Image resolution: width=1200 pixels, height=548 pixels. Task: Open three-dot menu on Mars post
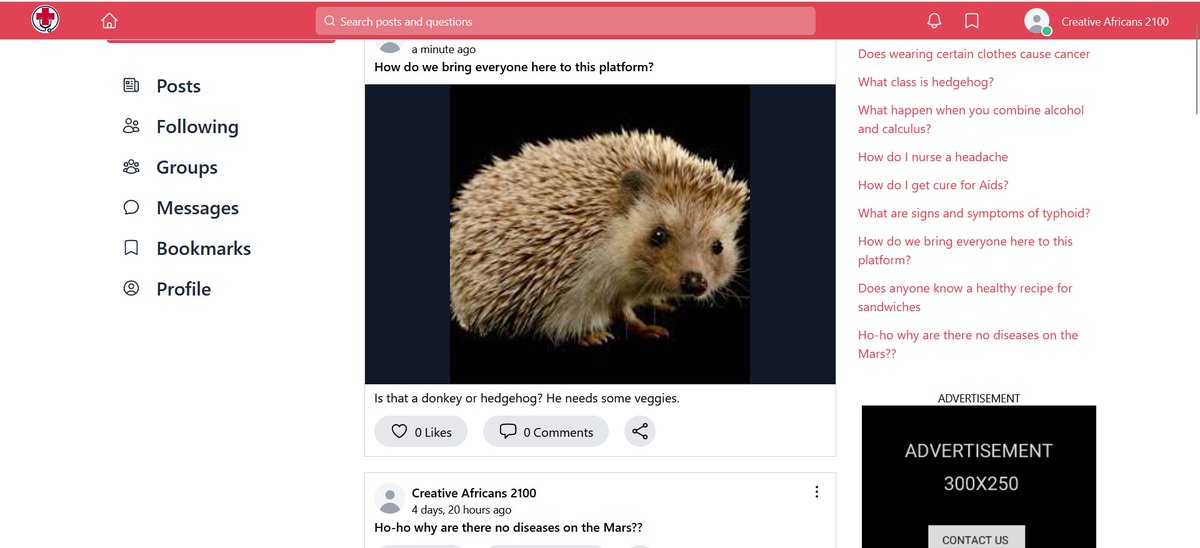coord(816,492)
